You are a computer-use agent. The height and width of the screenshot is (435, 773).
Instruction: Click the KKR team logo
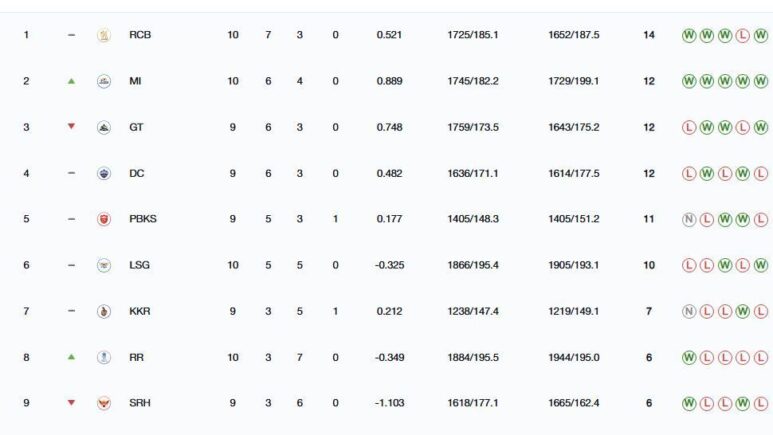coord(102,311)
